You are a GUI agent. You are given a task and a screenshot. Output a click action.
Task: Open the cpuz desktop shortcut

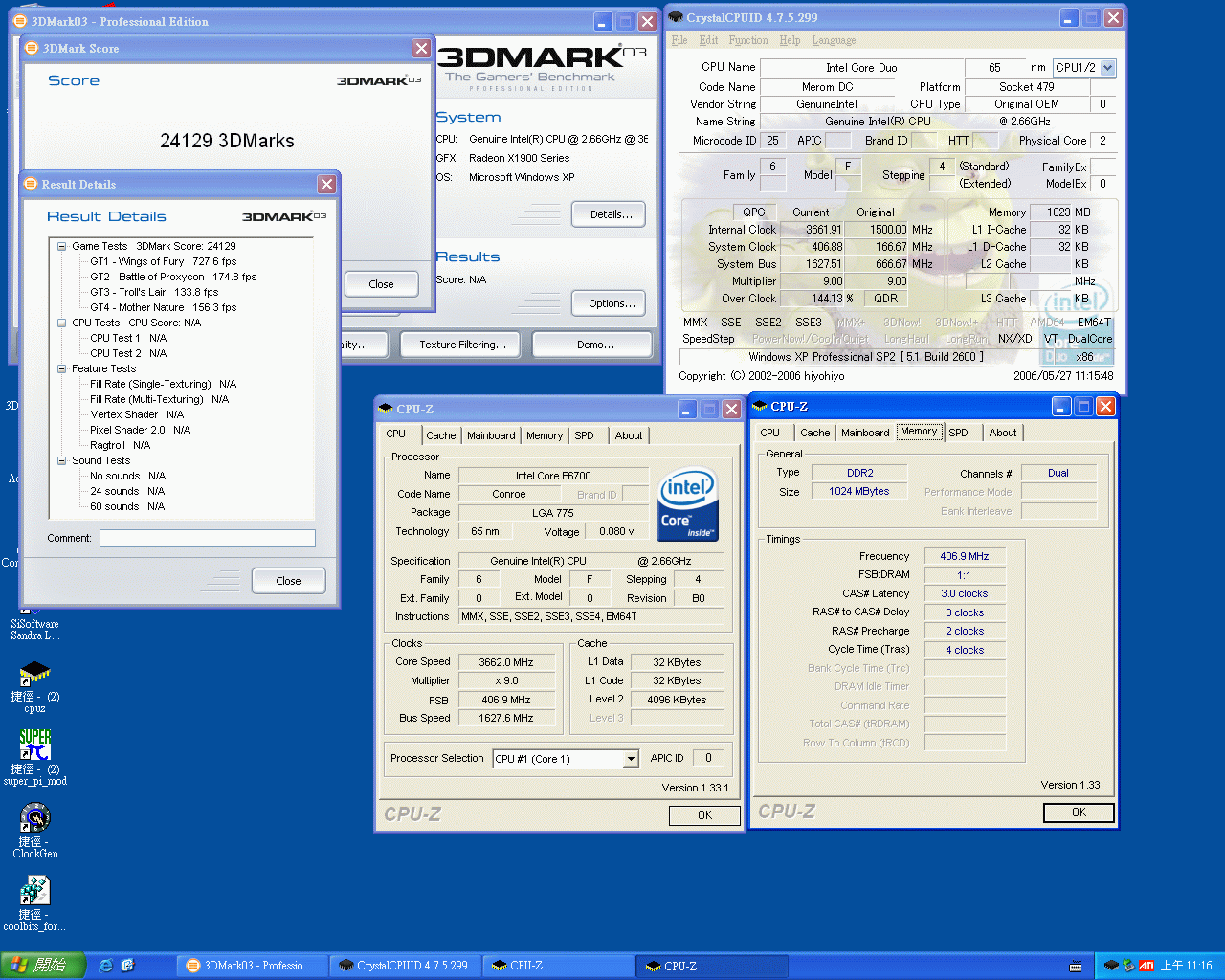tap(34, 686)
